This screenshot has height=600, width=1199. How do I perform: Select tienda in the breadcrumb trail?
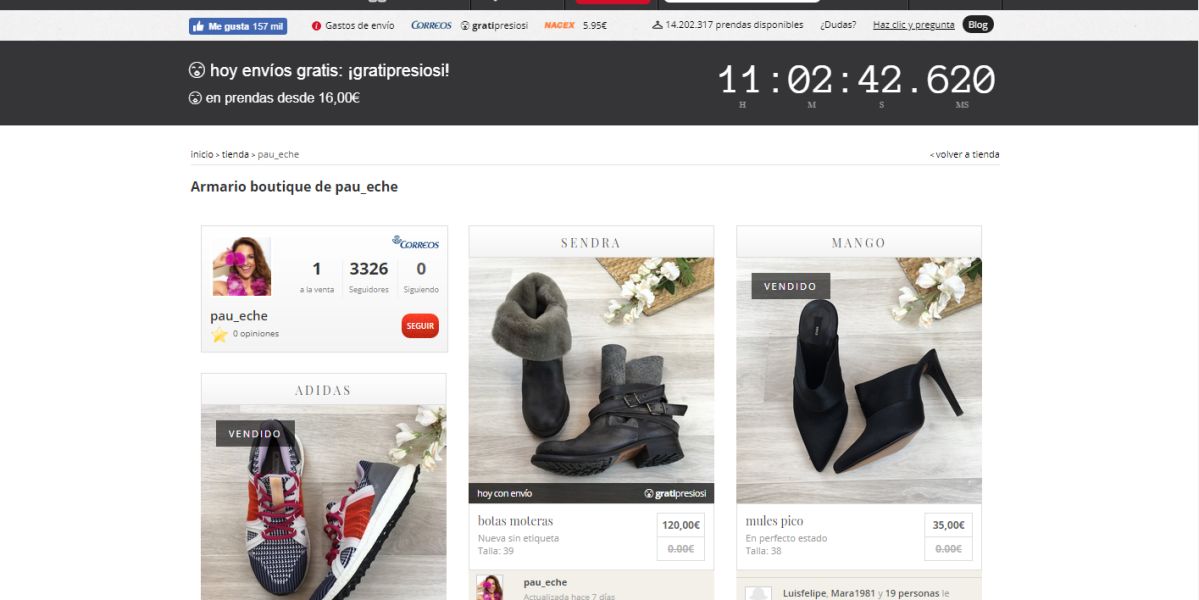tap(238, 154)
